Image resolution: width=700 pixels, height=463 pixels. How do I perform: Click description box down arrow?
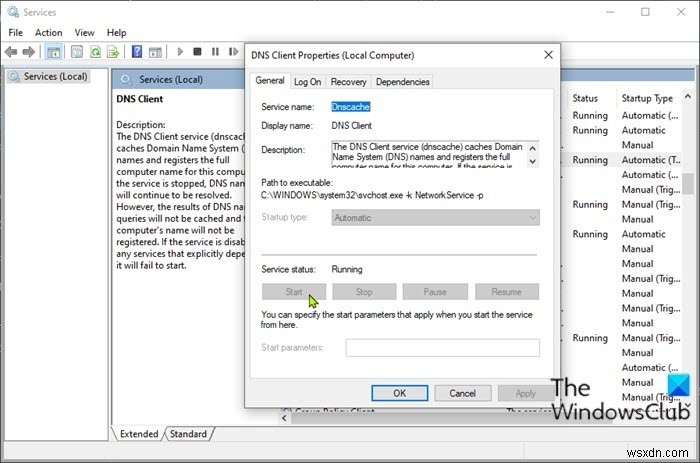(533, 161)
